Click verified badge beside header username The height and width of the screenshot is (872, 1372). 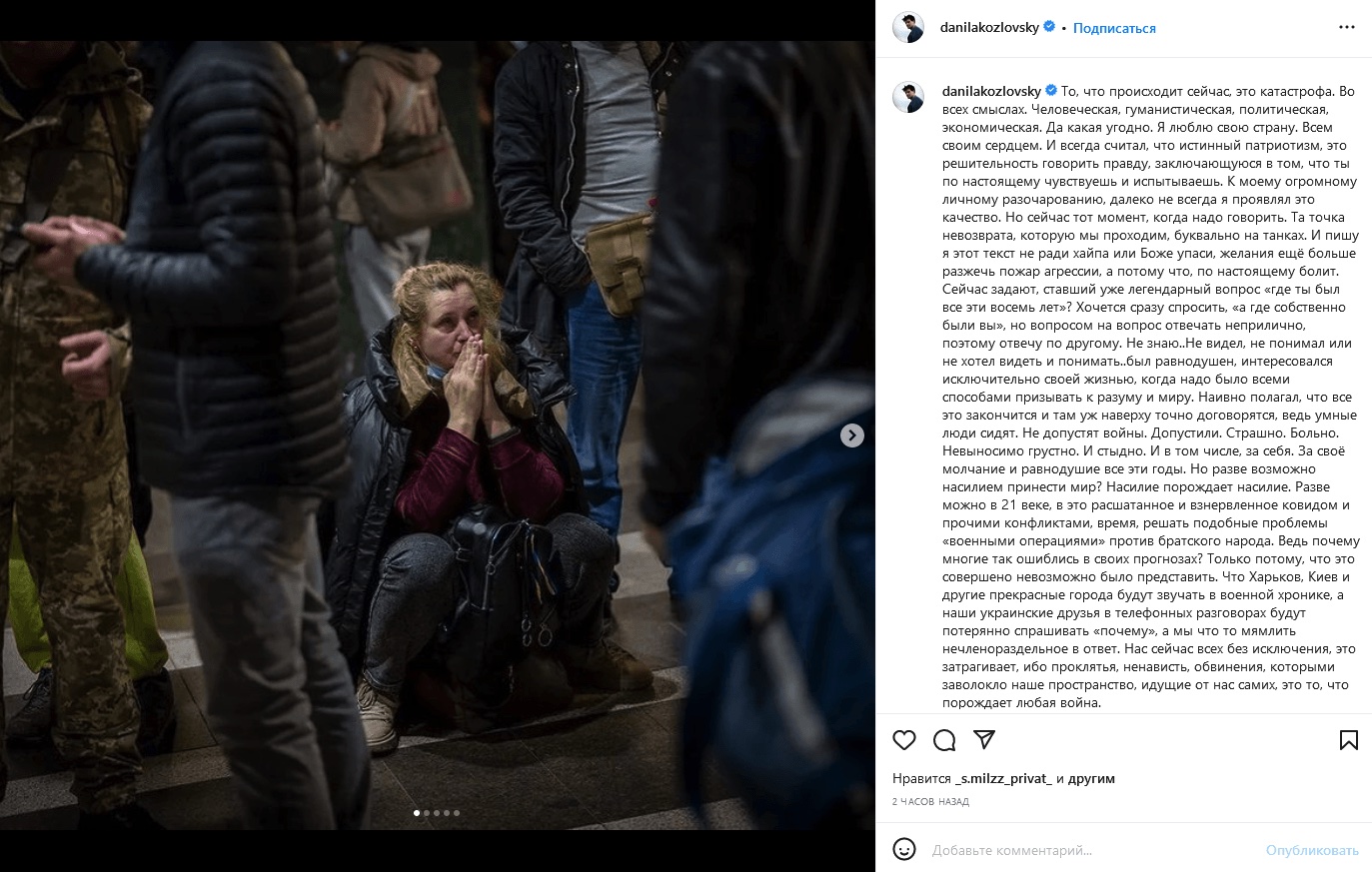point(1049,27)
